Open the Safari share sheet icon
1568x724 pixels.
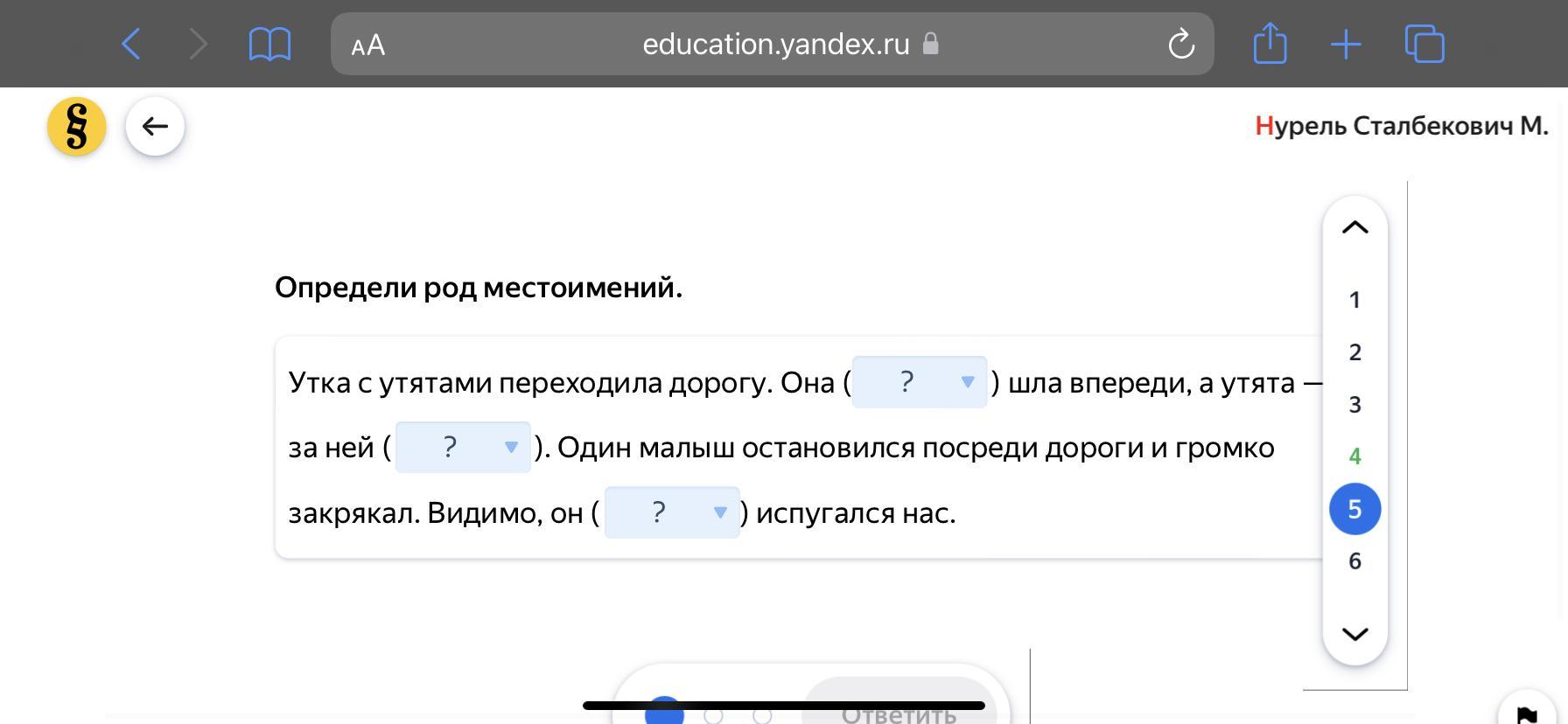[1270, 43]
